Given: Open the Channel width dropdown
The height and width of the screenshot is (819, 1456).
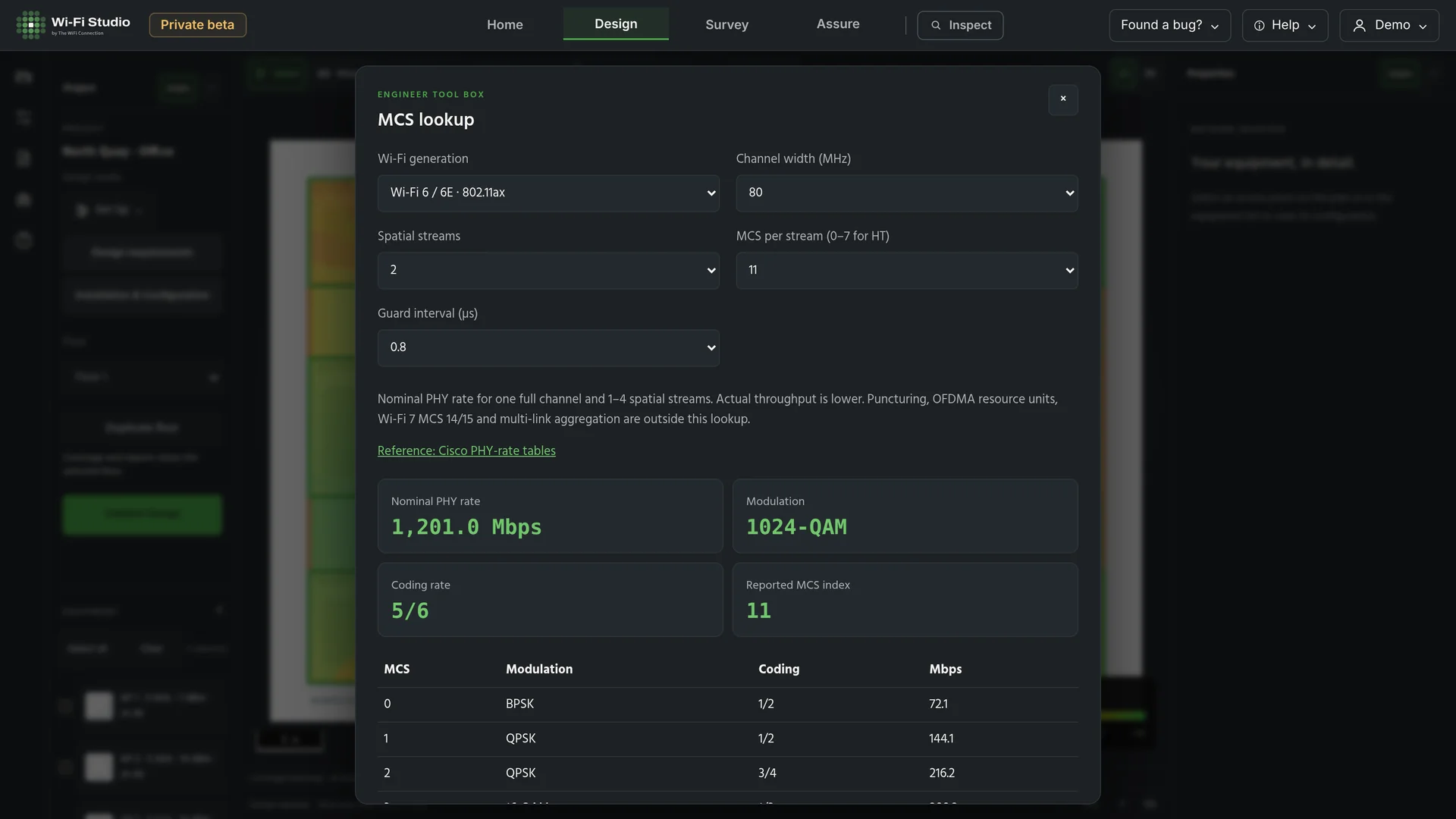Looking at the screenshot, I should click(x=907, y=193).
